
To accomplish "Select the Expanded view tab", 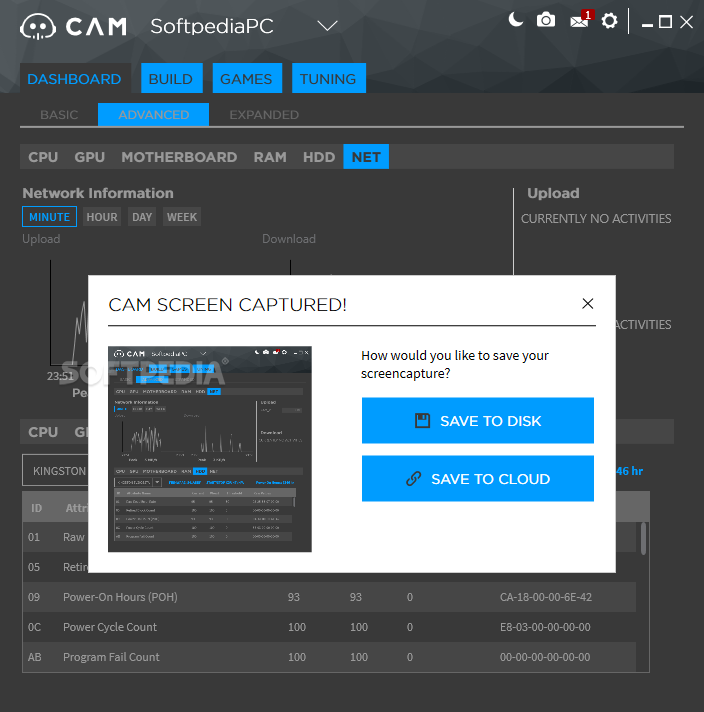I will [x=264, y=114].
